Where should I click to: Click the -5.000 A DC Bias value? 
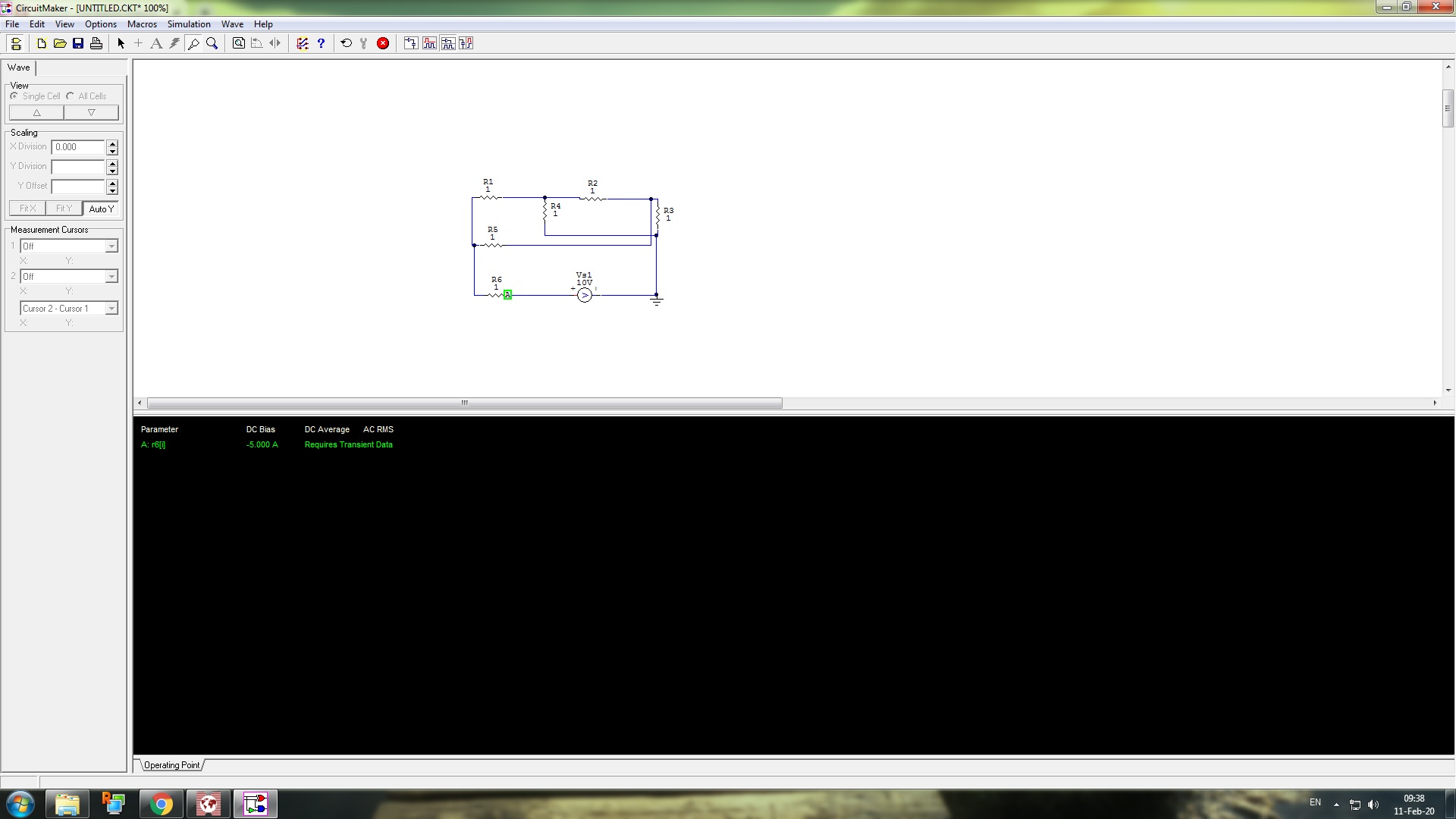(x=262, y=444)
